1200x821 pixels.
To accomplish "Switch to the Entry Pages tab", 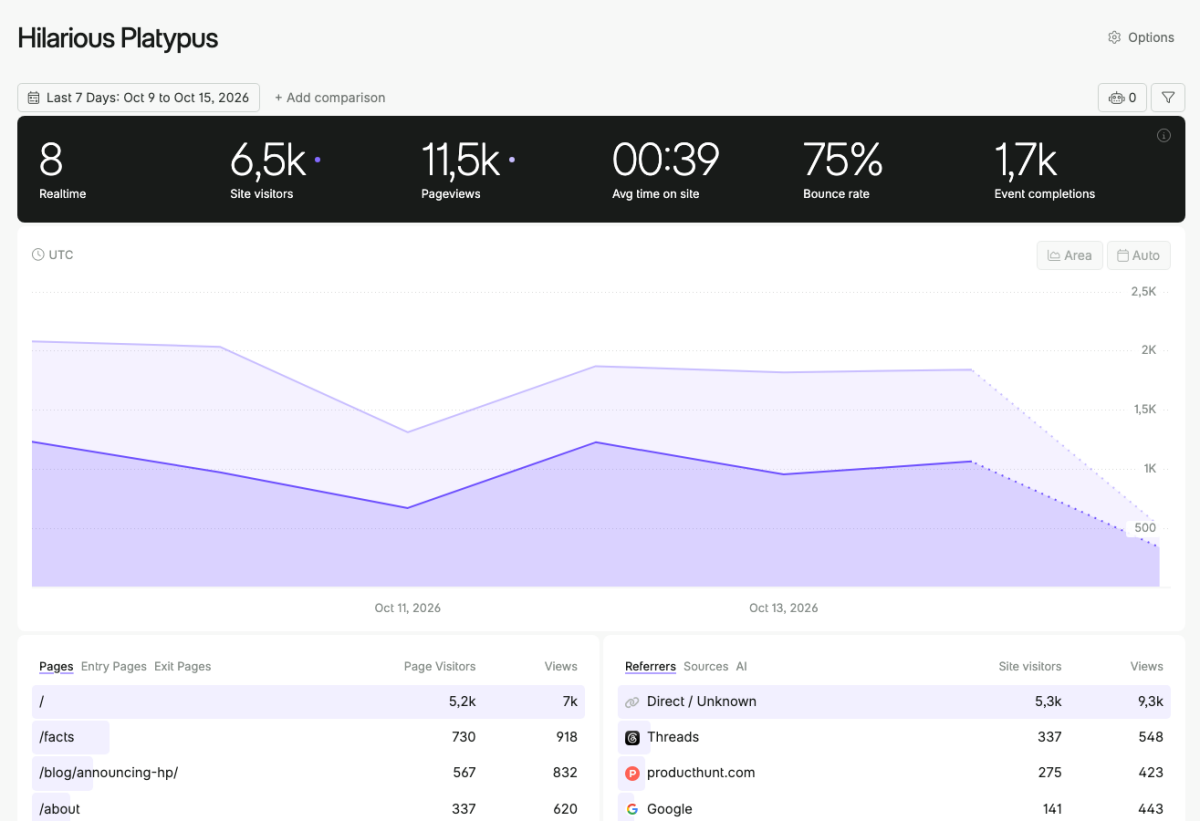I will click(114, 666).
